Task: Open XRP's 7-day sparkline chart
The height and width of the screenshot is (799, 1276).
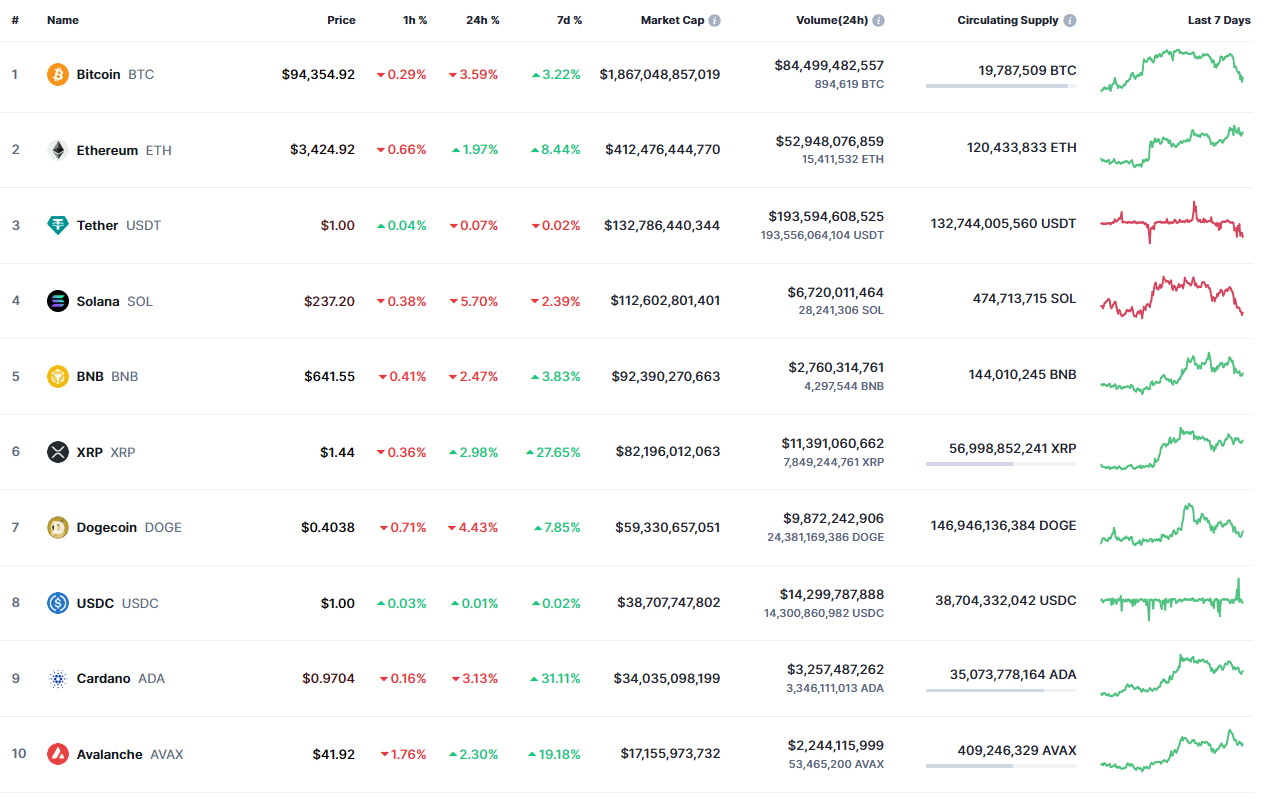Action: pos(1172,448)
